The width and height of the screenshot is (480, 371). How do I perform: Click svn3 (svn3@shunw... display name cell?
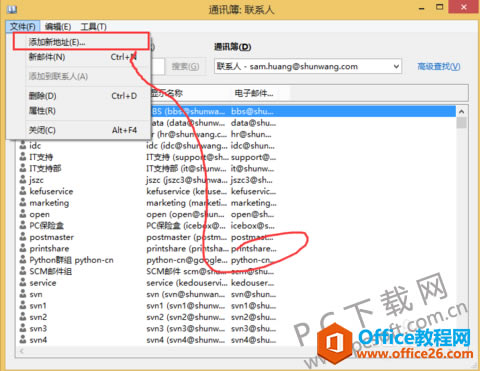click(x=186, y=329)
